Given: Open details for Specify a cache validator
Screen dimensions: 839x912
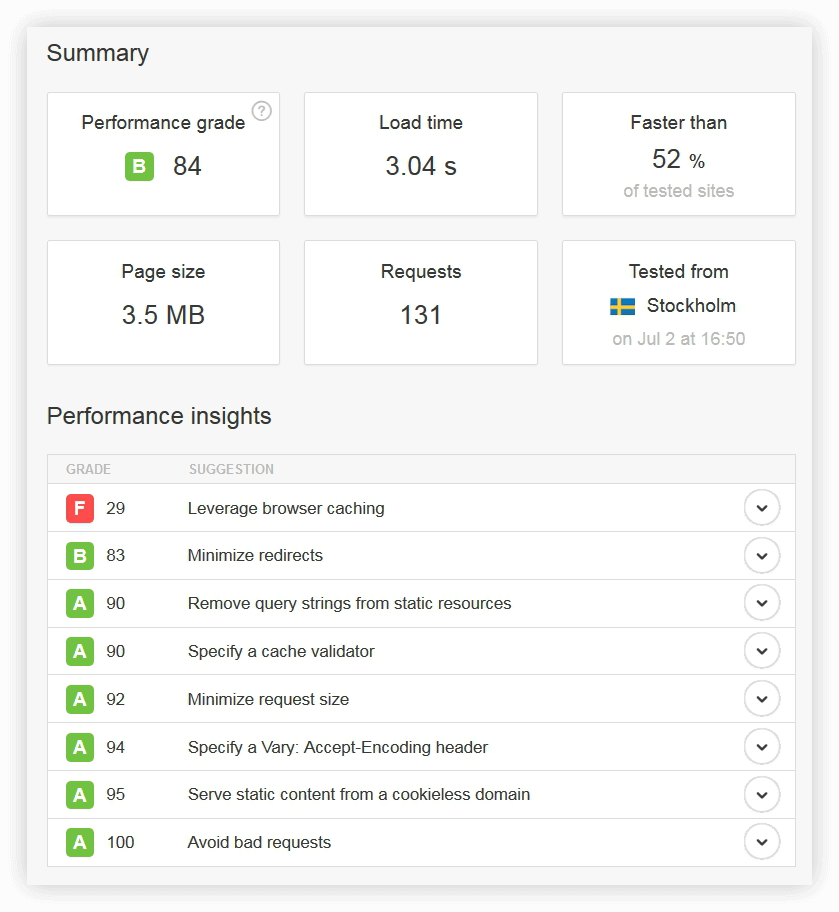Looking at the screenshot, I should click(x=762, y=651).
